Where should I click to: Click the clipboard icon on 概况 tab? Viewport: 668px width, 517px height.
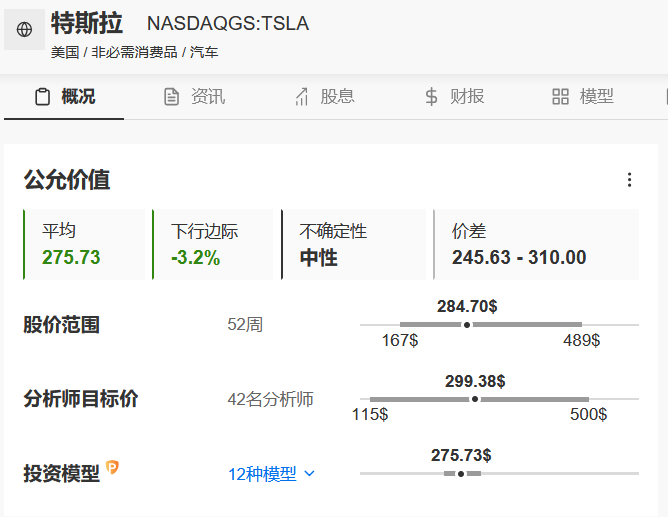[42, 97]
